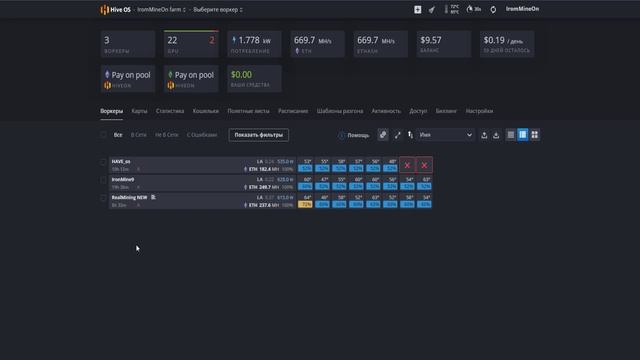This screenshot has height=360, width=640.
Task: Open the IronMine9 worker row
Action: pos(202,183)
